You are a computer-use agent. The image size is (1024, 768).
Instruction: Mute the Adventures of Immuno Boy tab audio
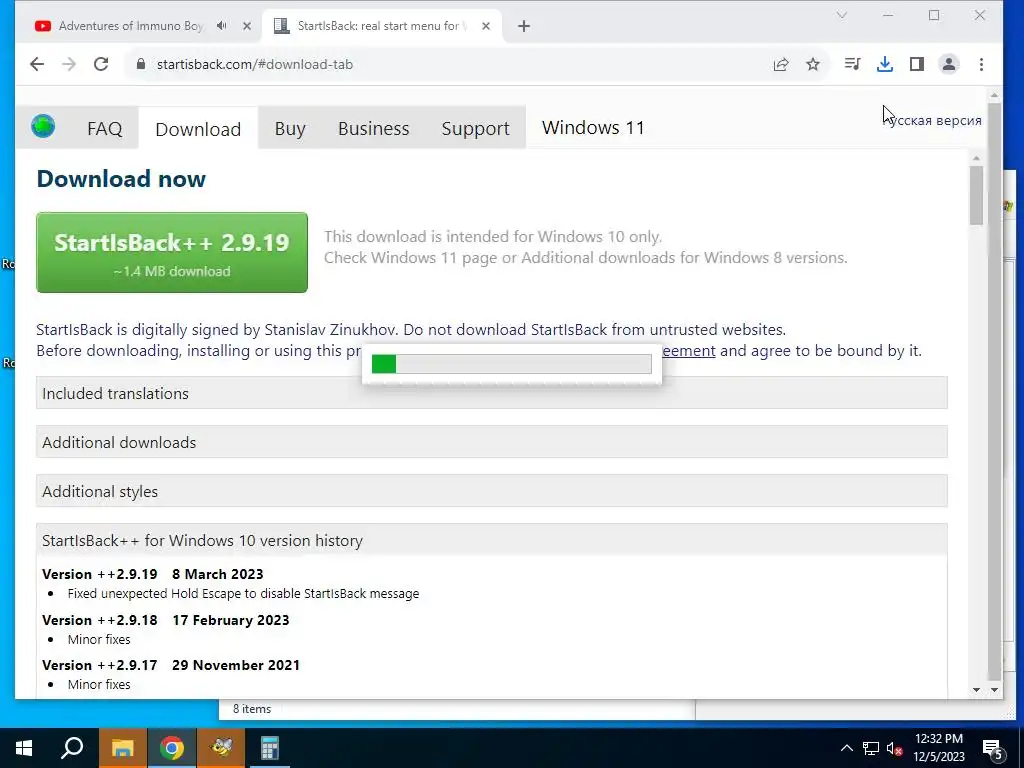[x=222, y=26]
